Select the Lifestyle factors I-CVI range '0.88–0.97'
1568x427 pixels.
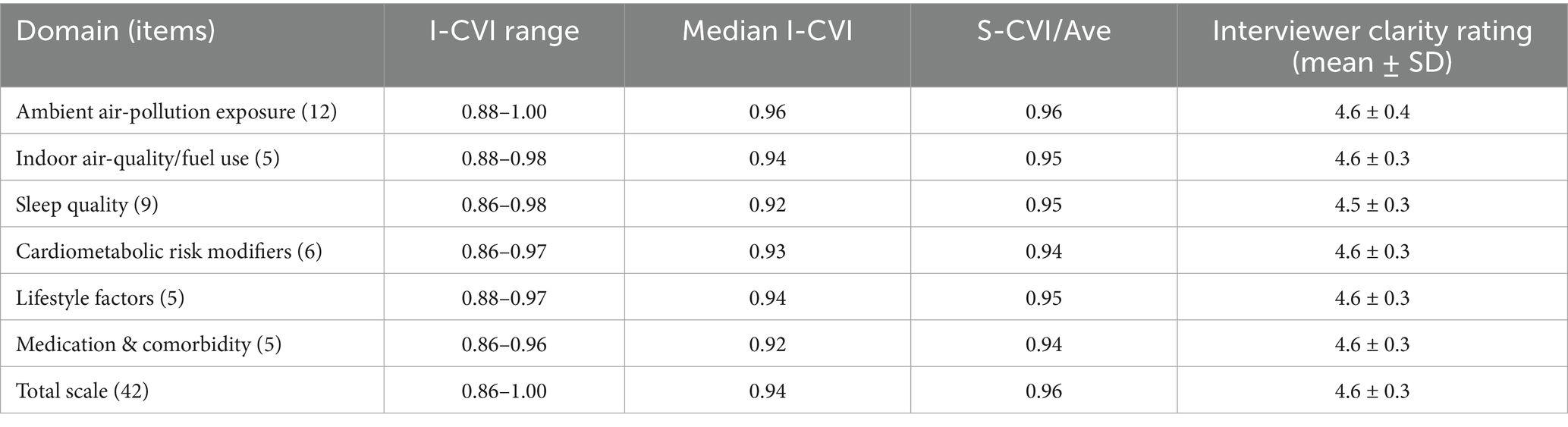[504, 298]
